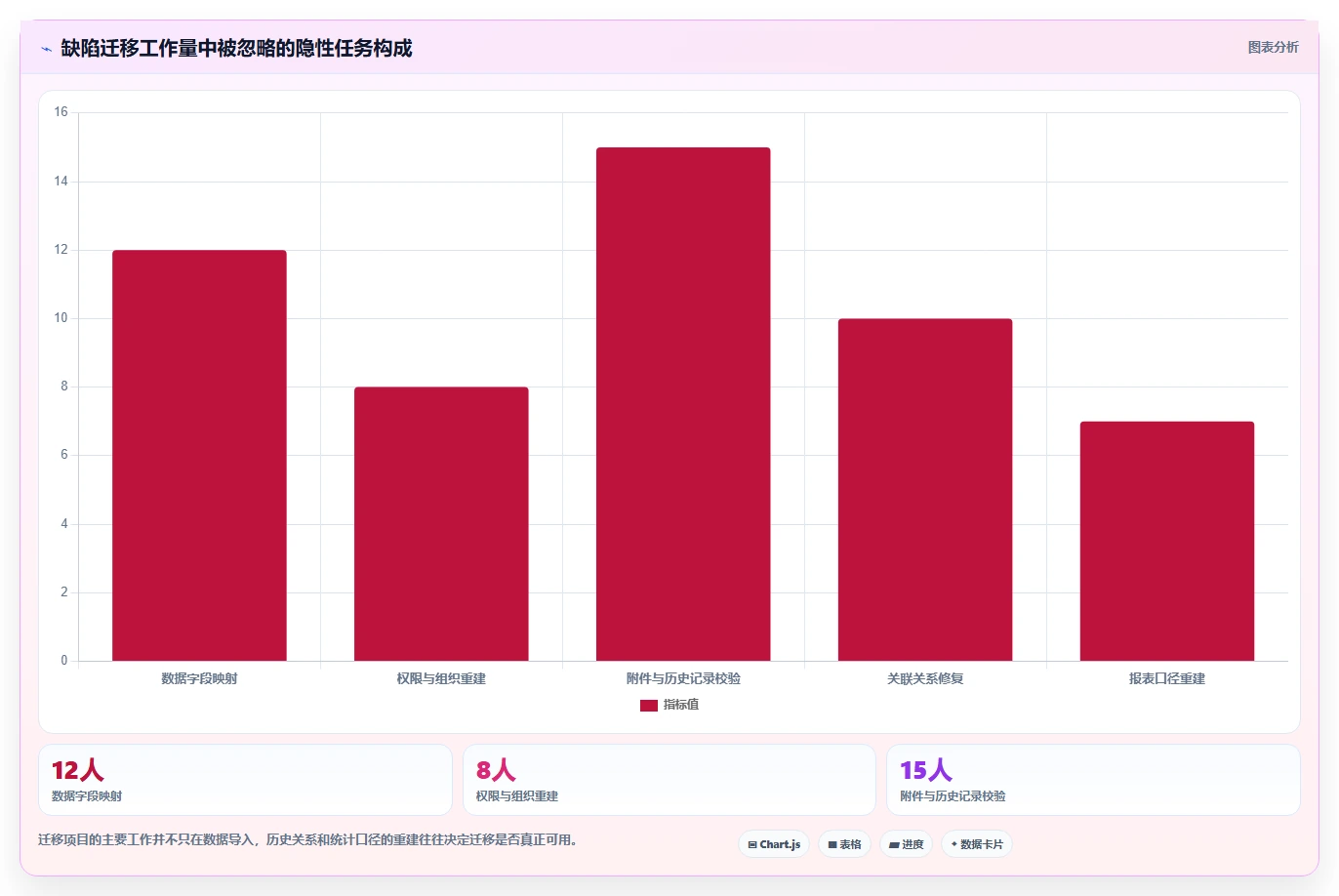Click x-axis label 附件与历史记录校验

(x=683, y=678)
